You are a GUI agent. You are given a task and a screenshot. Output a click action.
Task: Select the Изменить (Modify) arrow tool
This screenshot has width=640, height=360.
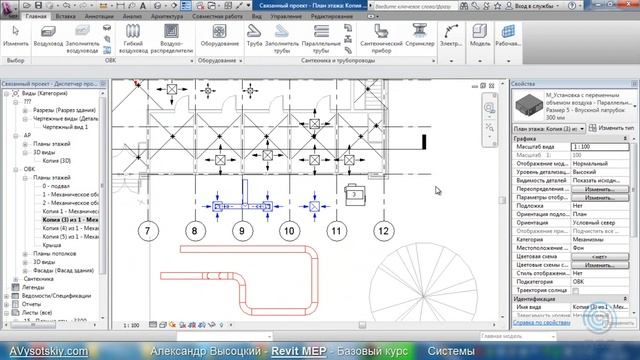(x=16, y=36)
